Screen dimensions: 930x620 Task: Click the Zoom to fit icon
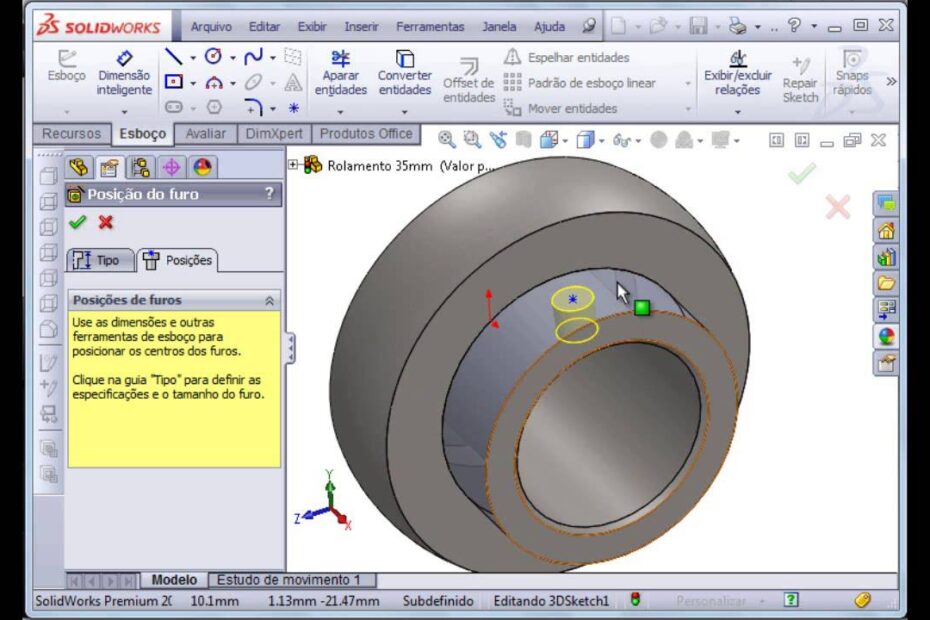tap(447, 140)
